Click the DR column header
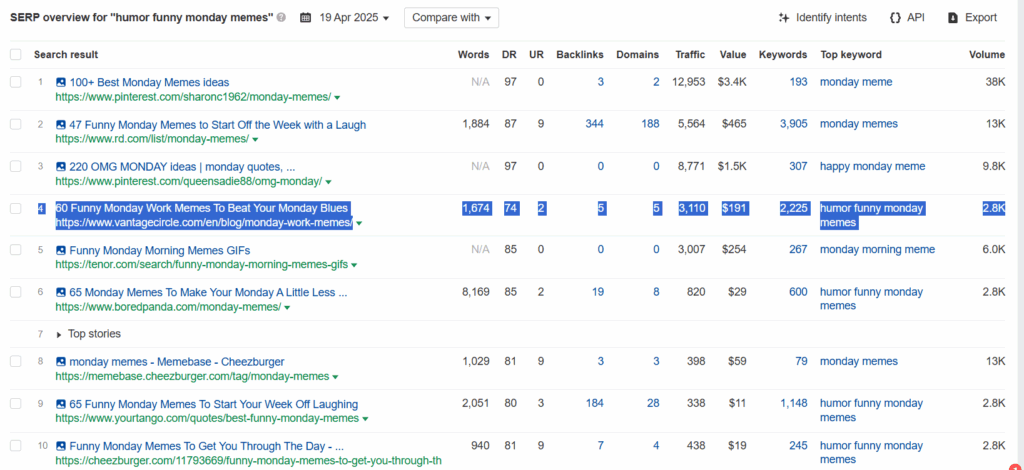 click(509, 55)
